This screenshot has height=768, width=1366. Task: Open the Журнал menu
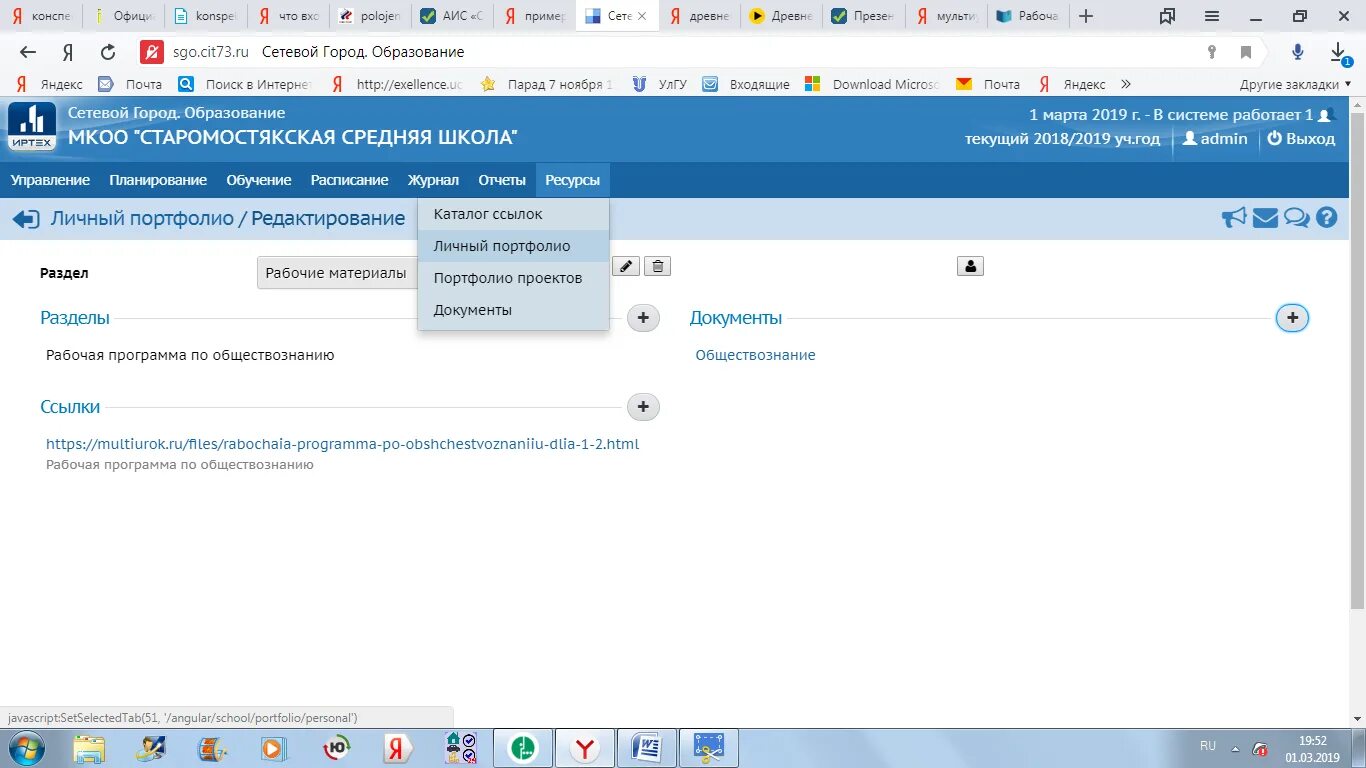tap(433, 180)
